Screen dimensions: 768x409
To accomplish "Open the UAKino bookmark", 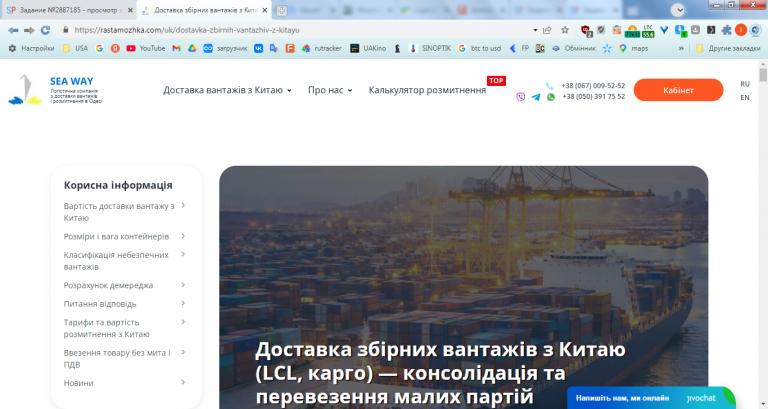I will click(x=368, y=48).
